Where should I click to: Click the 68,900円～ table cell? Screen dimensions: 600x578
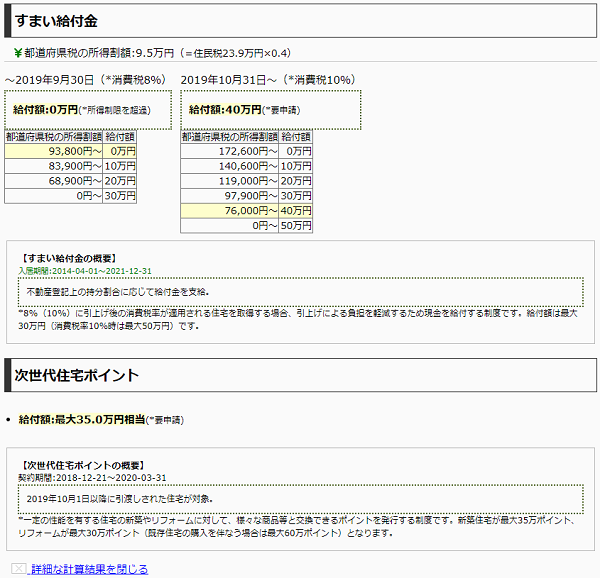point(54,181)
